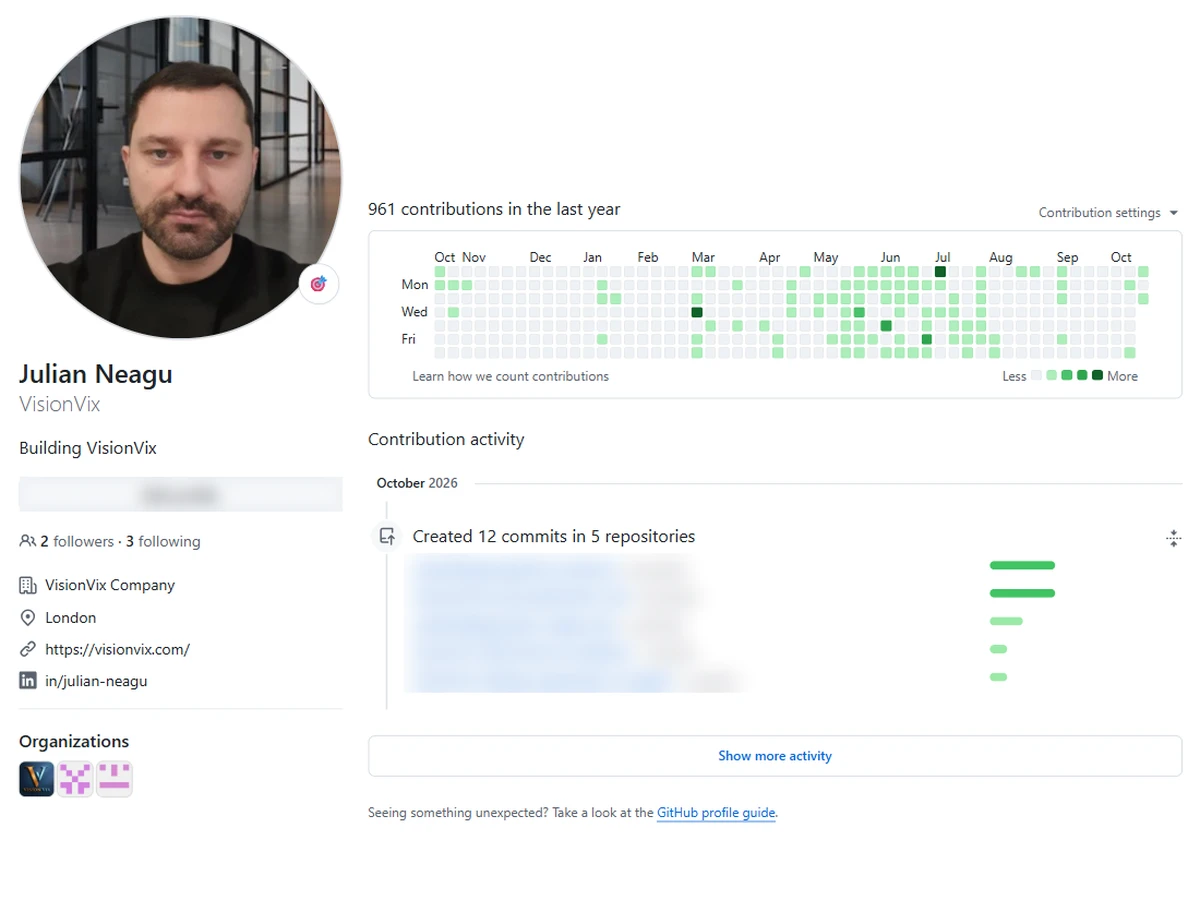Viewport: 1200px width, 900px height.
Task: Click the commits push icon in timeline
Action: point(387,536)
